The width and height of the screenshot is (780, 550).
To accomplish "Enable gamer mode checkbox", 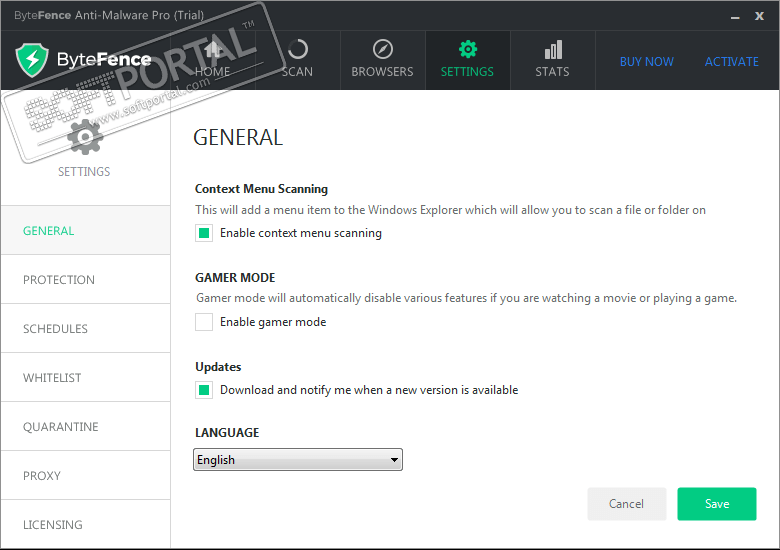I will click(204, 322).
